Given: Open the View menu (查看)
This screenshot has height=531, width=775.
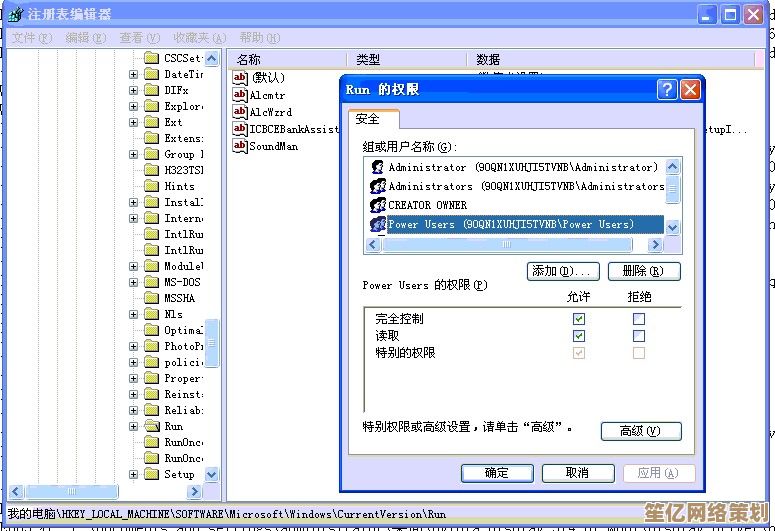Looking at the screenshot, I should (x=139, y=38).
